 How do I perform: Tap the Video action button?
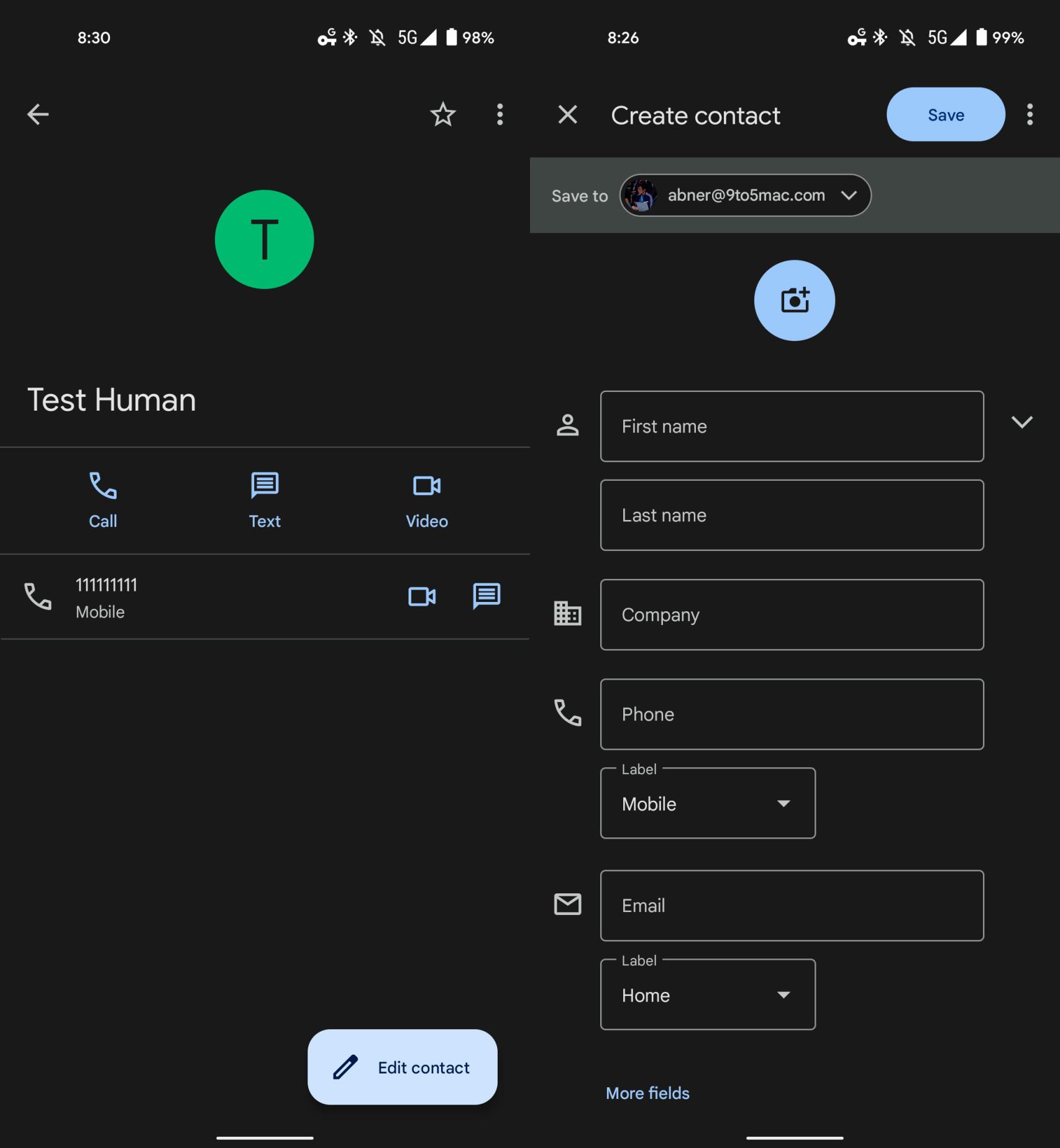tap(427, 500)
